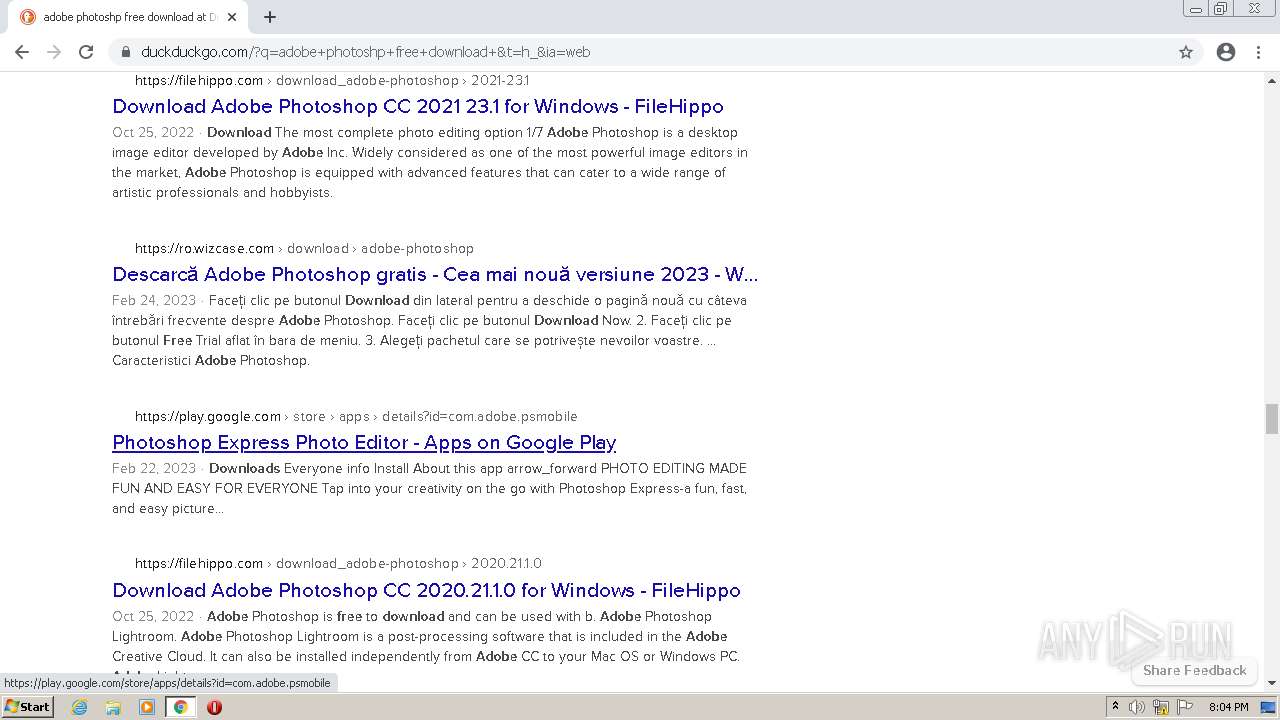Open the volume speaker tray icon
This screenshot has height=720, width=1280.
click(1137, 707)
